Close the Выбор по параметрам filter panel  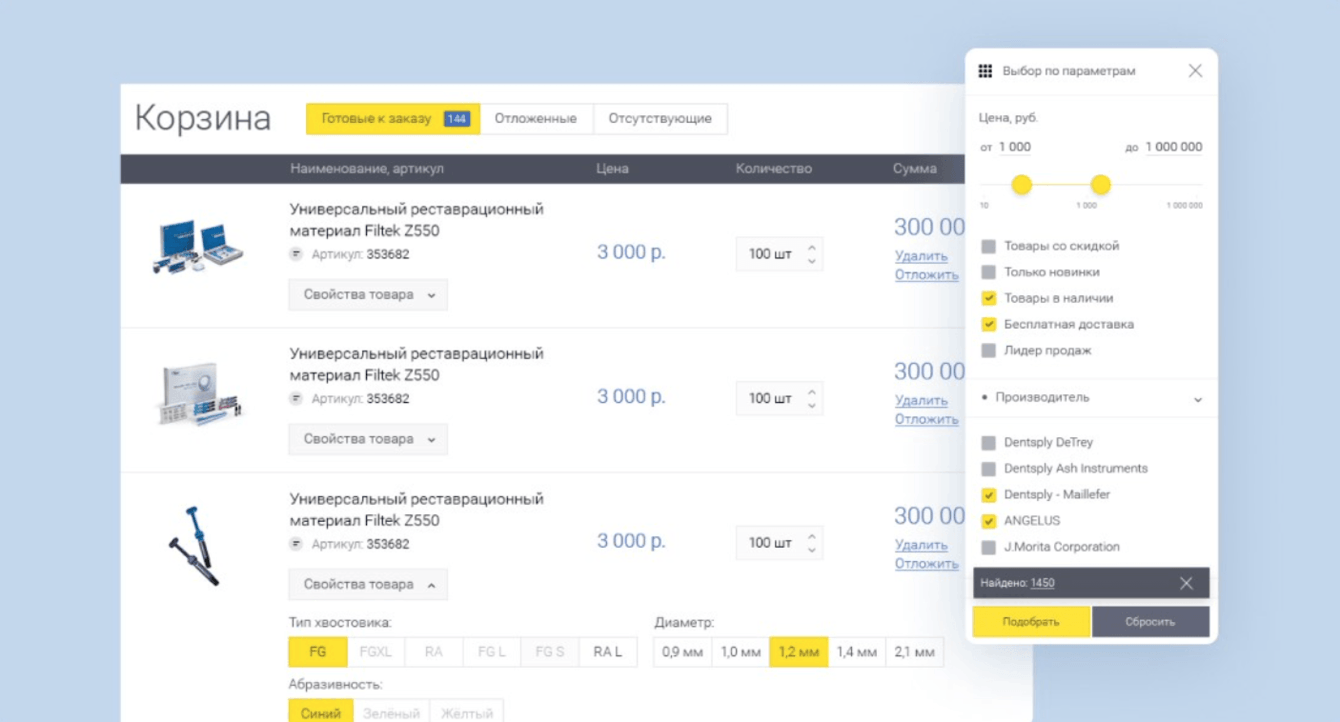1195,71
